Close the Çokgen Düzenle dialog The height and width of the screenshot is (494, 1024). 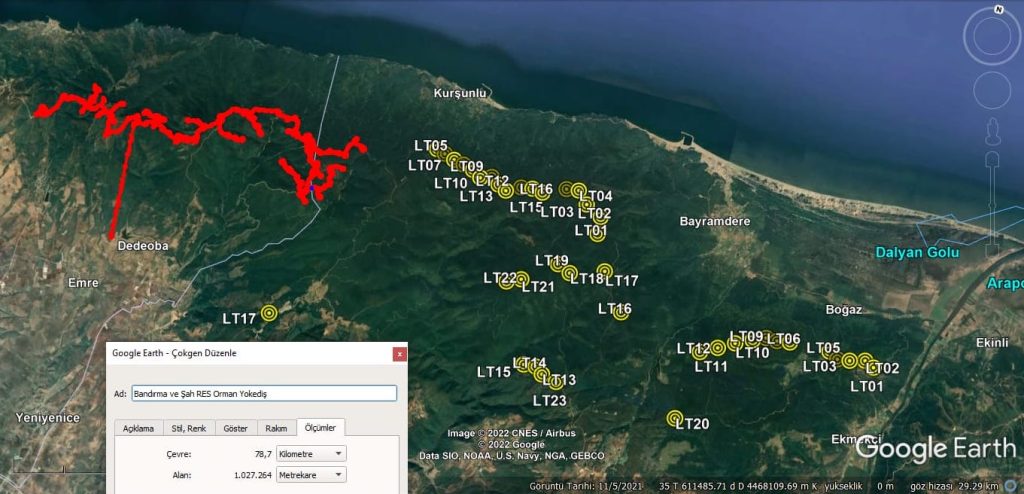pos(400,353)
